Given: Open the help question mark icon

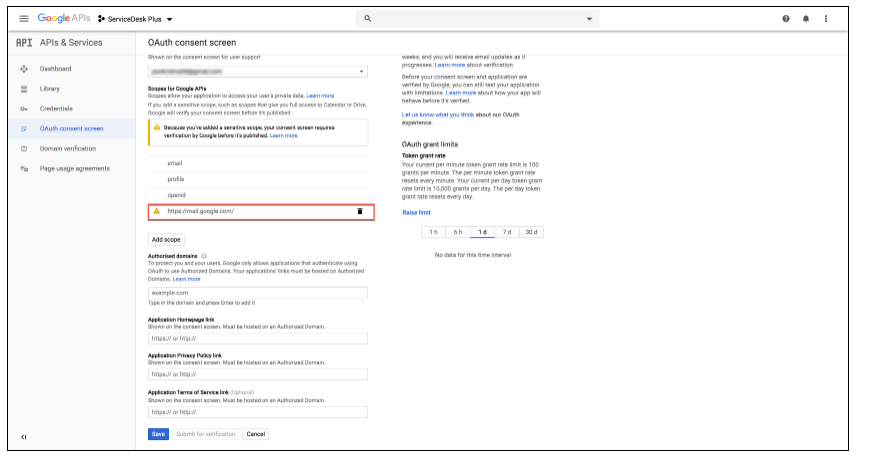Looking at the screenshot, I should 785,19.
